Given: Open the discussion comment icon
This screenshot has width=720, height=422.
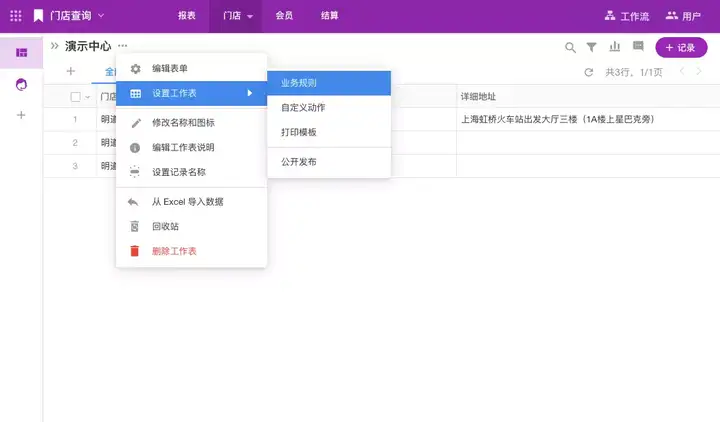Looking at the screenshot, I should (638, 46).
